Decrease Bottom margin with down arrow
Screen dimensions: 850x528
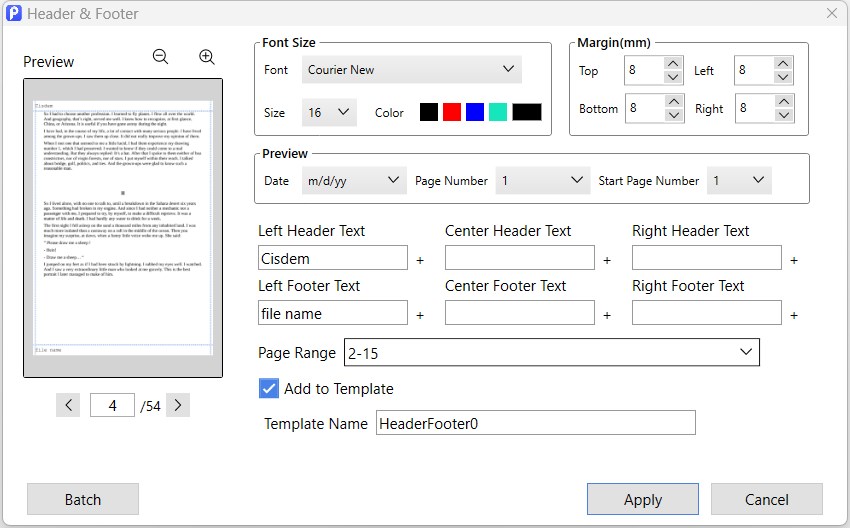674,115
